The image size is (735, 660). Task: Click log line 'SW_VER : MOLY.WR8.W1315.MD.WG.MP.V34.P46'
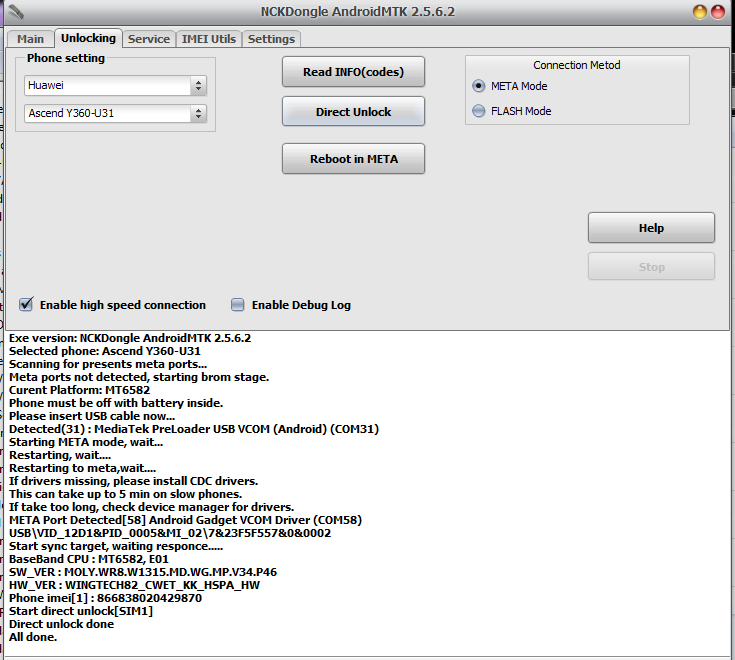tap(142, 572)
